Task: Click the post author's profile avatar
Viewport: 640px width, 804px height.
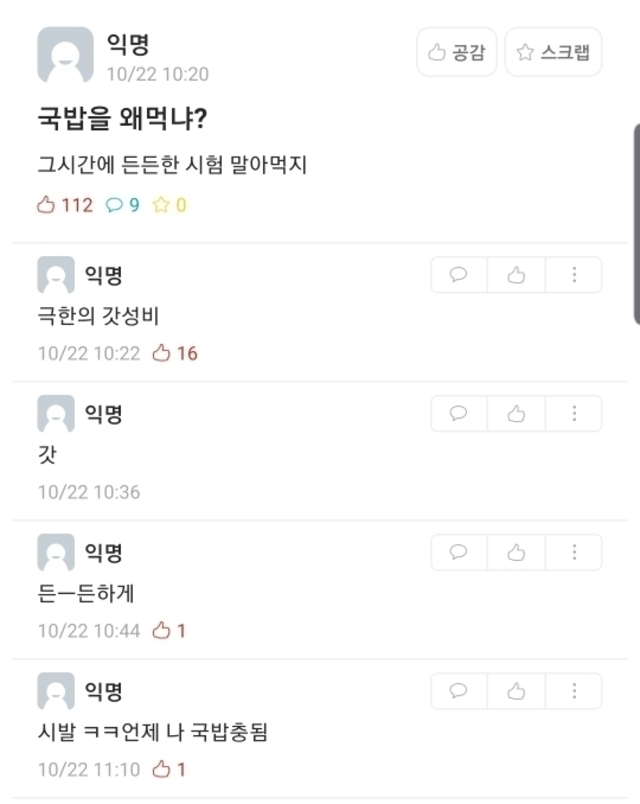Action: (x=66, y=55)
